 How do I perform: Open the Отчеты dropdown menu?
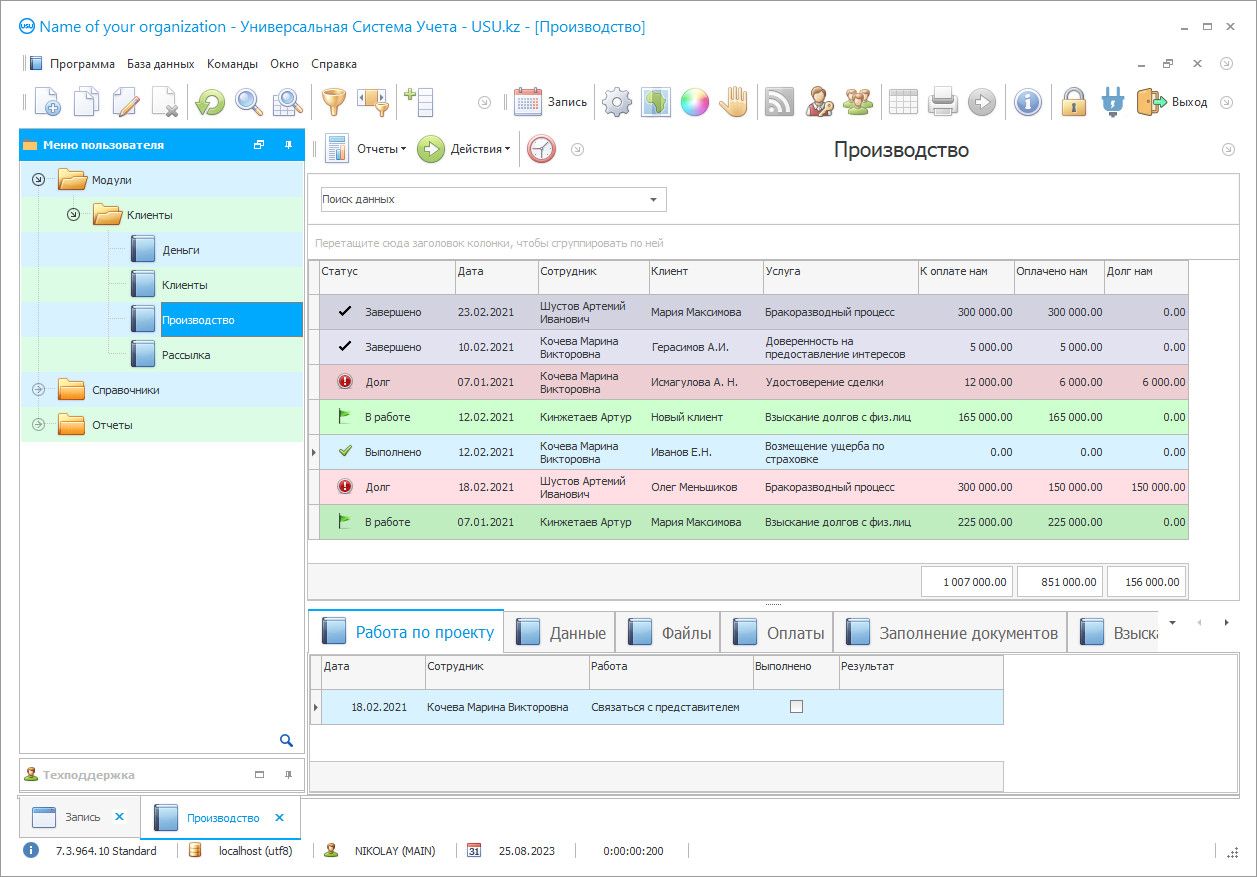366,149
